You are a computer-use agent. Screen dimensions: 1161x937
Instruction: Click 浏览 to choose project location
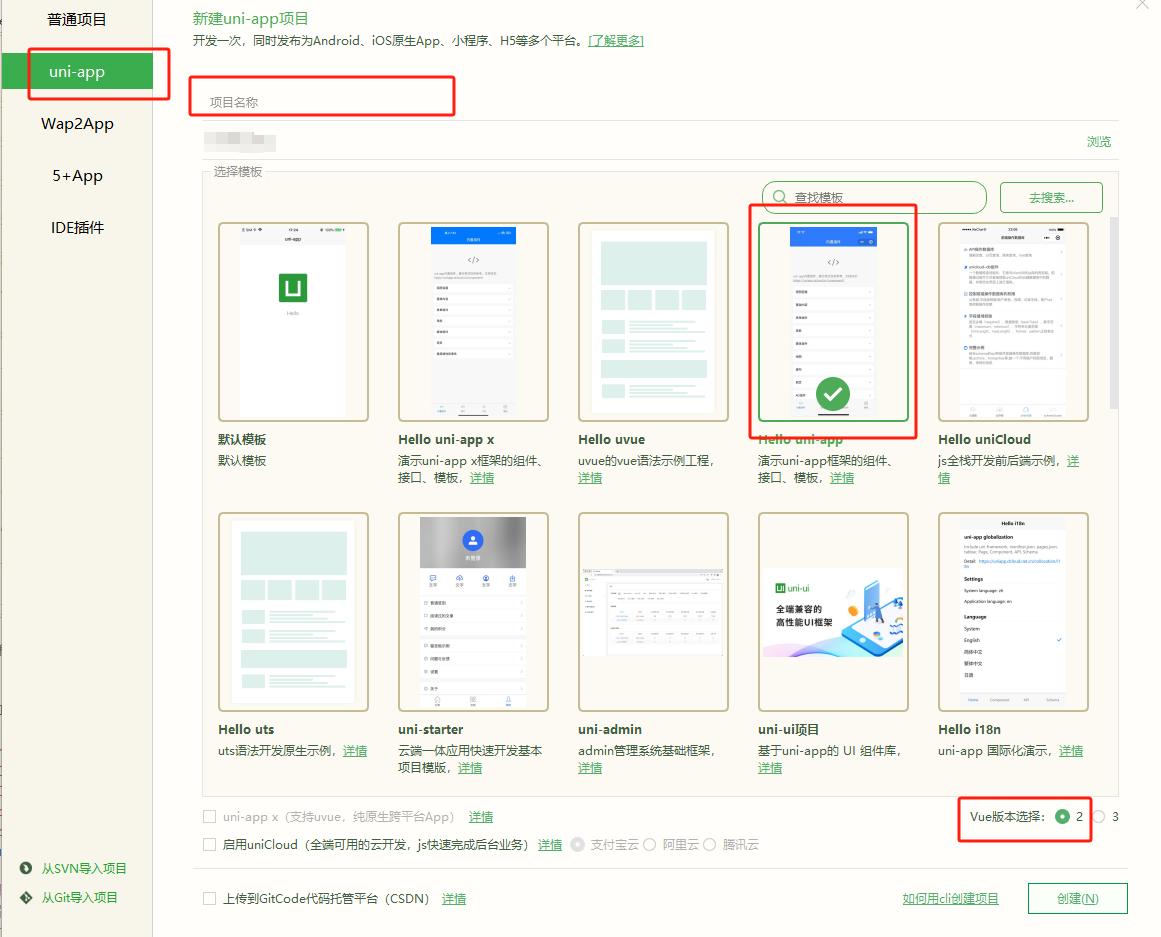tap(1099, 141)
